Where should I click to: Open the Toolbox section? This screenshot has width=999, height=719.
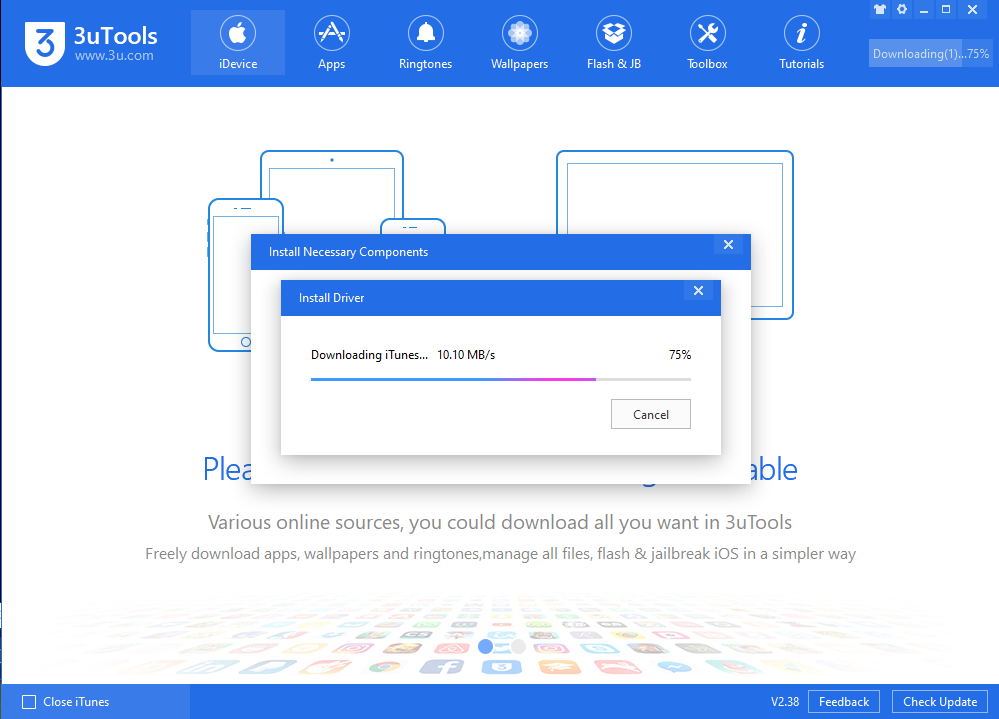pyautogui.click(x=707, y=43)
